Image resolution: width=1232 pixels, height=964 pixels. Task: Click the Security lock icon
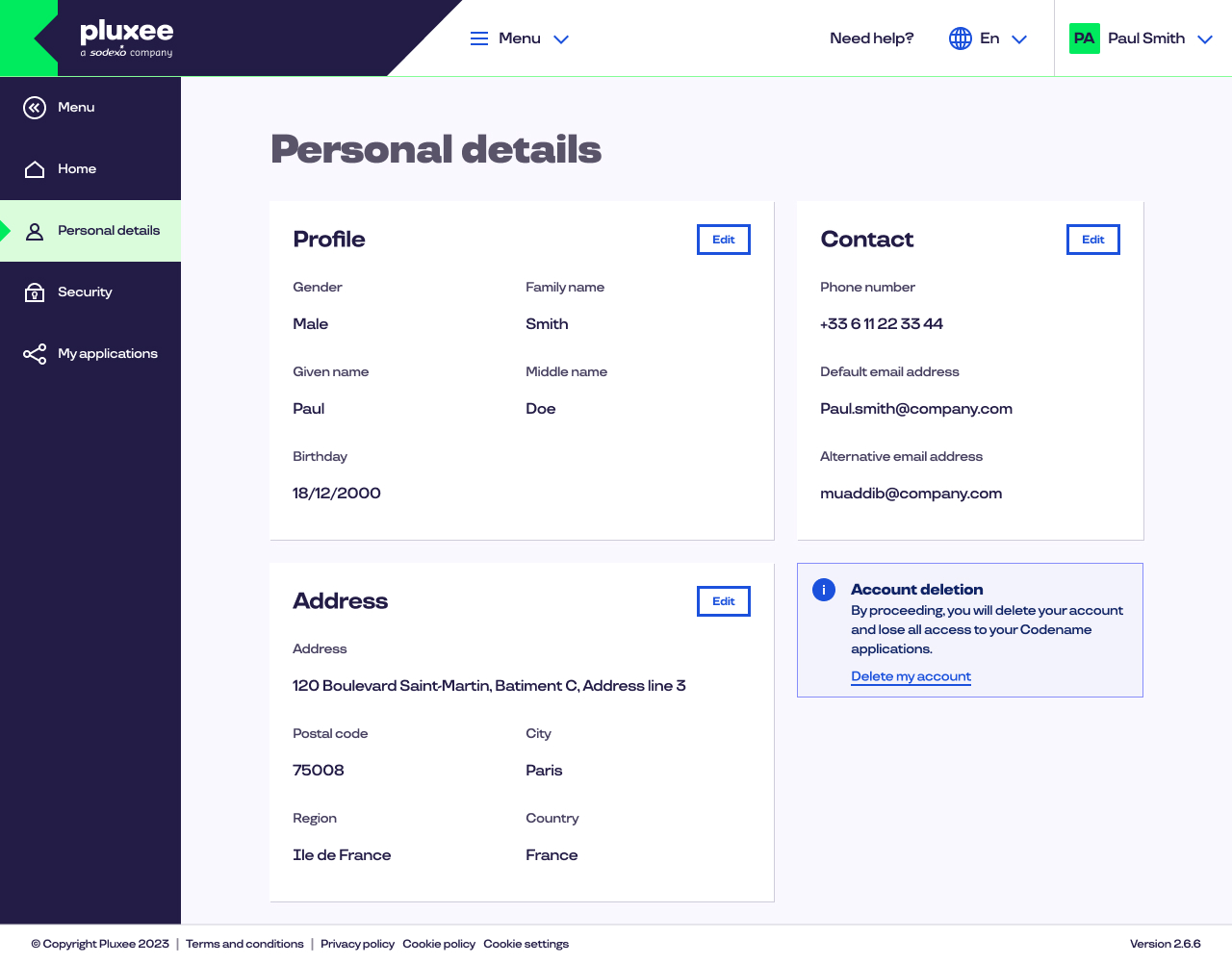(x=35, y=292)
